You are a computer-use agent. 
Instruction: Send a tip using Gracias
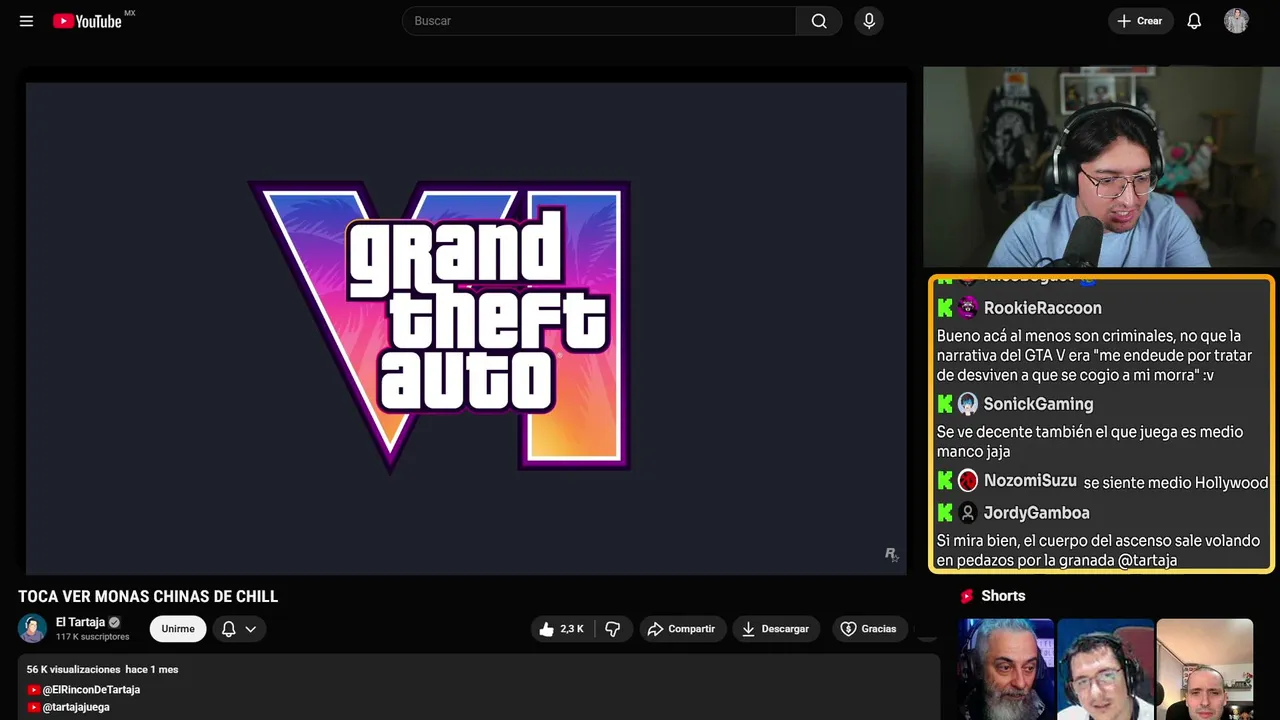pos(868,629)
